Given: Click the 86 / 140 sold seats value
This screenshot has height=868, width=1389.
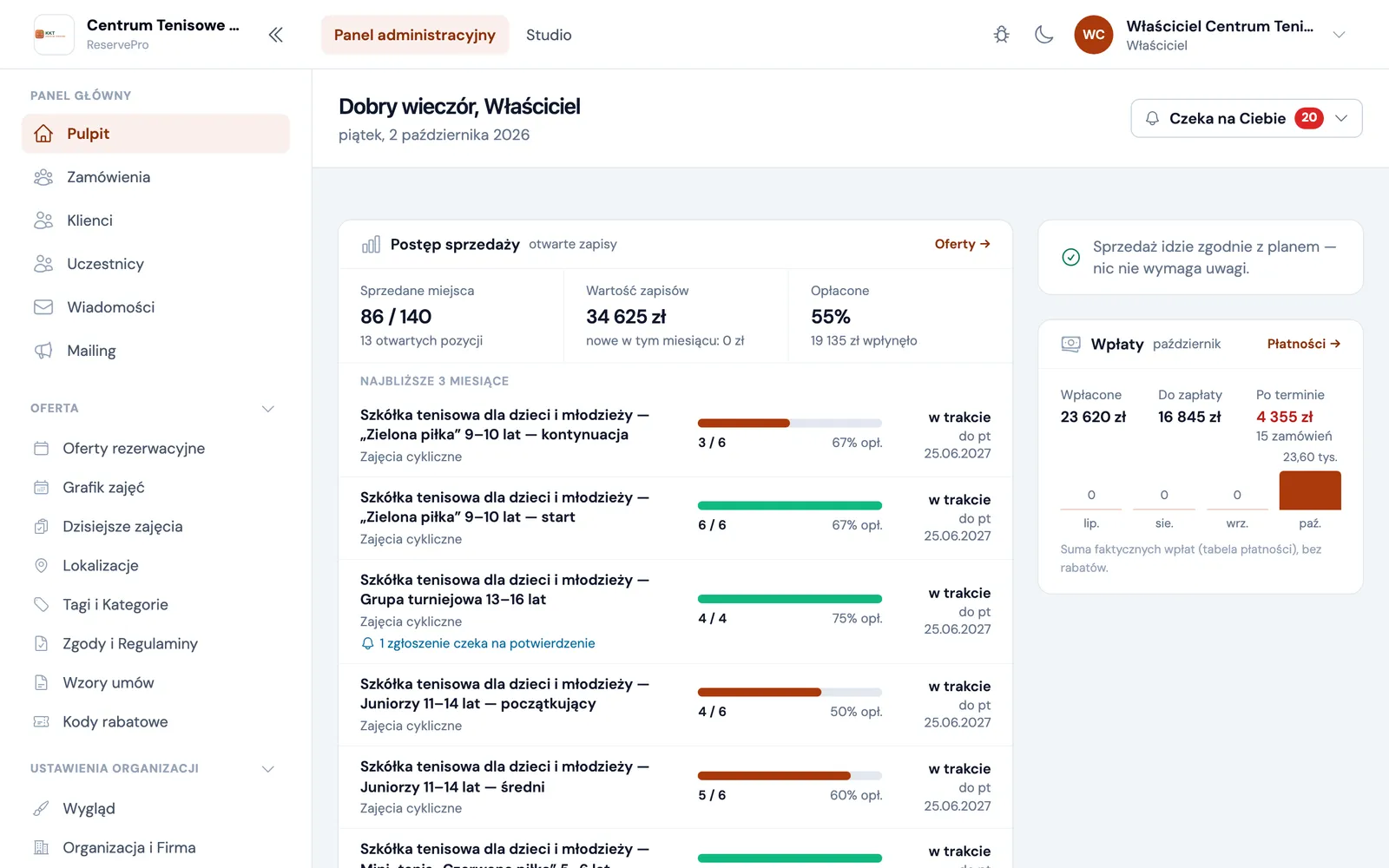Looking at the screenshot, I should coord(396,317).
